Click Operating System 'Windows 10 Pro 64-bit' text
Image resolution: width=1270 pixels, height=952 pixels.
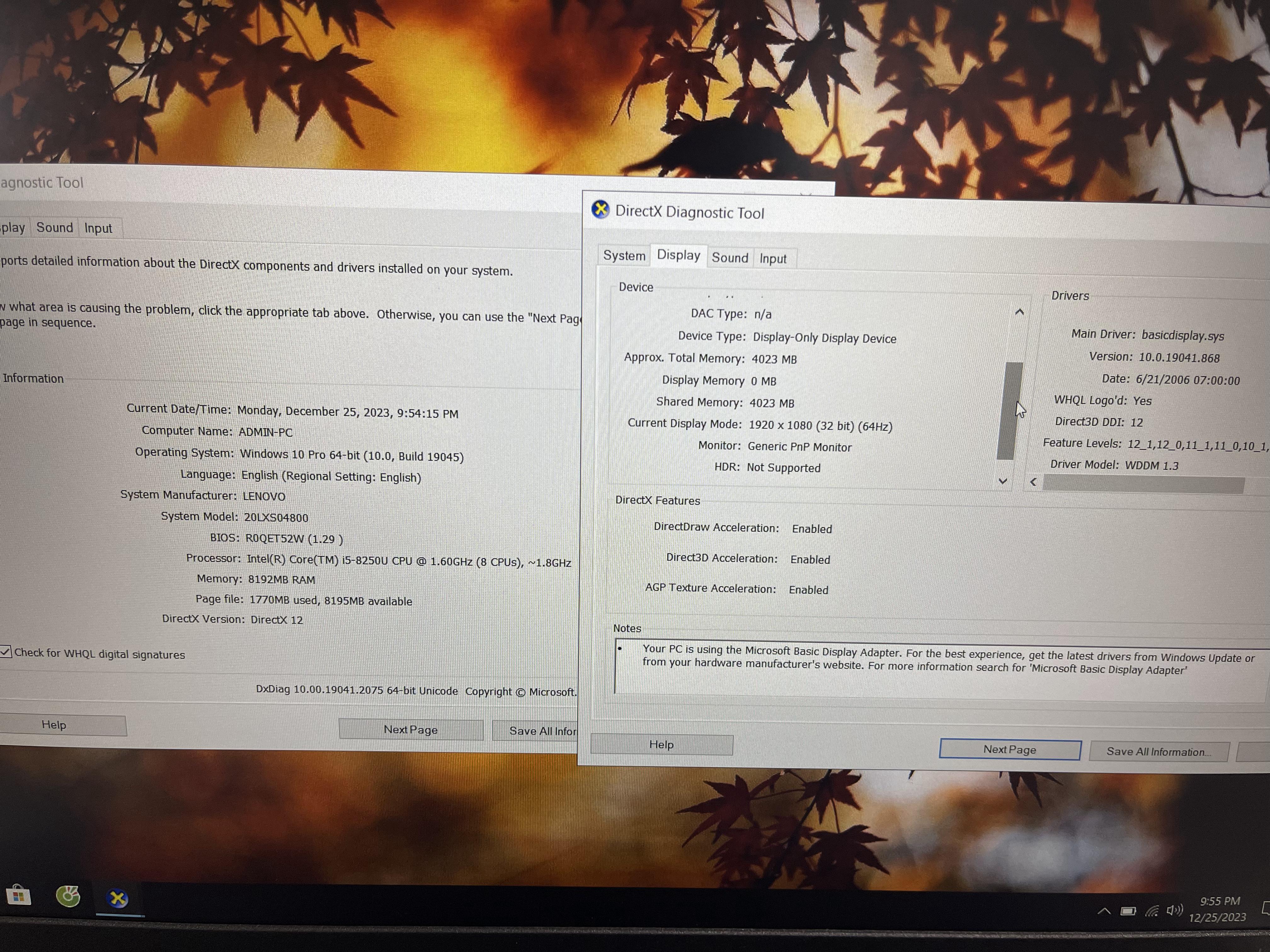coord(300,455)
